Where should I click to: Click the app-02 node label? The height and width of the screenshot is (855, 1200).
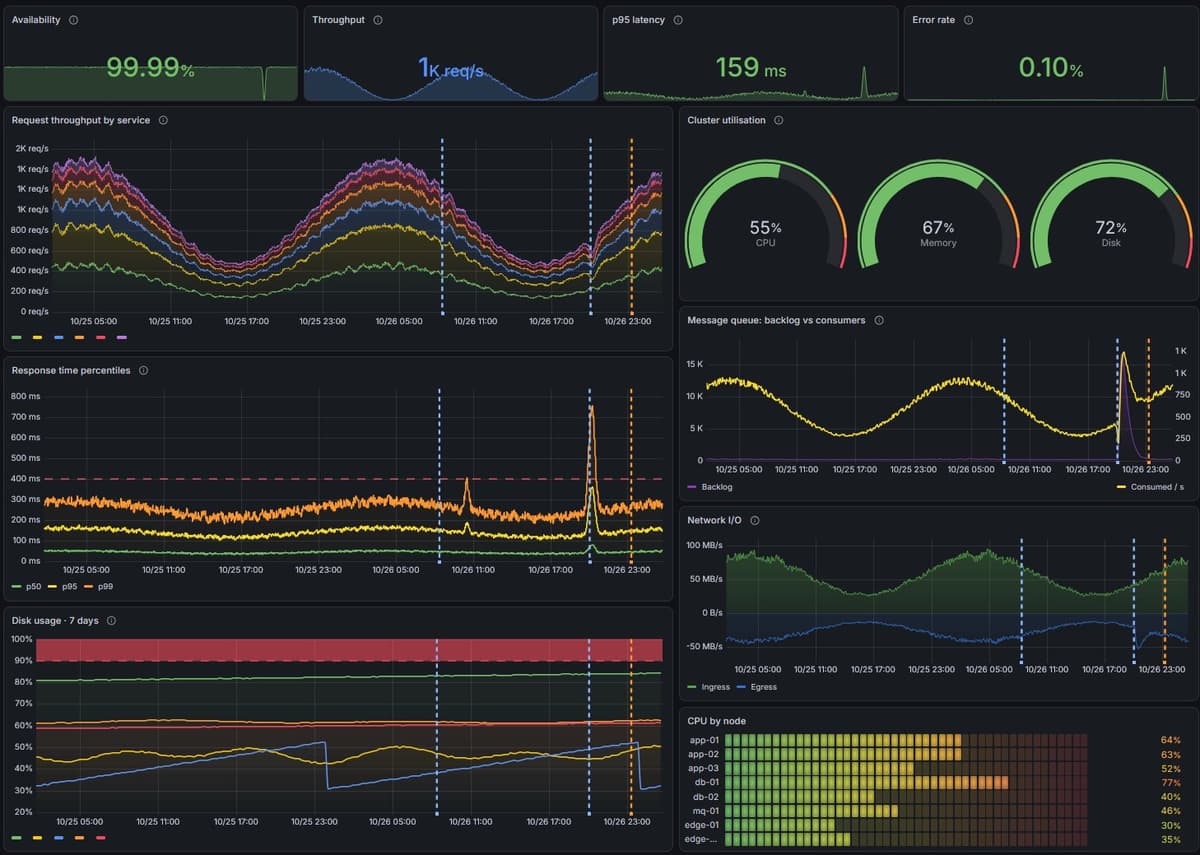coord(705,754)
